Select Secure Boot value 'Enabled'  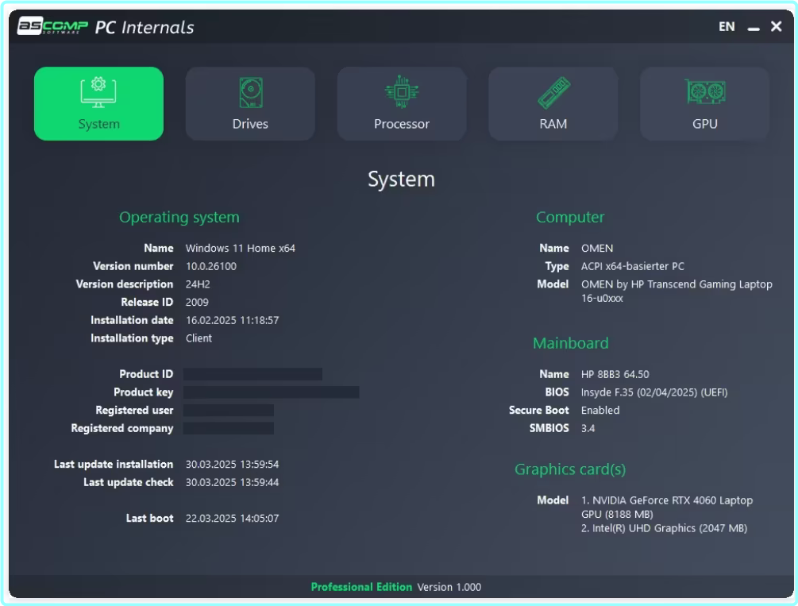[601, 410]
